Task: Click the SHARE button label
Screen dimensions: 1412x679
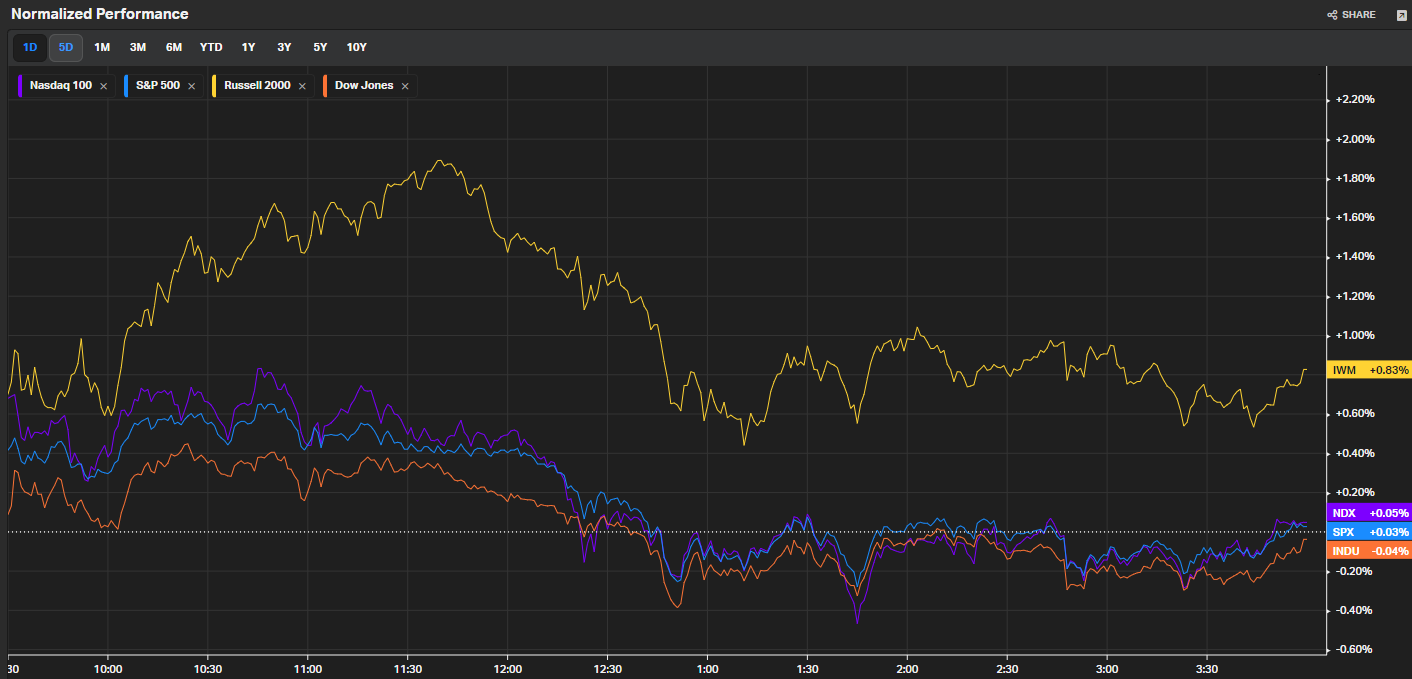Action: (x=1358, y=15)
